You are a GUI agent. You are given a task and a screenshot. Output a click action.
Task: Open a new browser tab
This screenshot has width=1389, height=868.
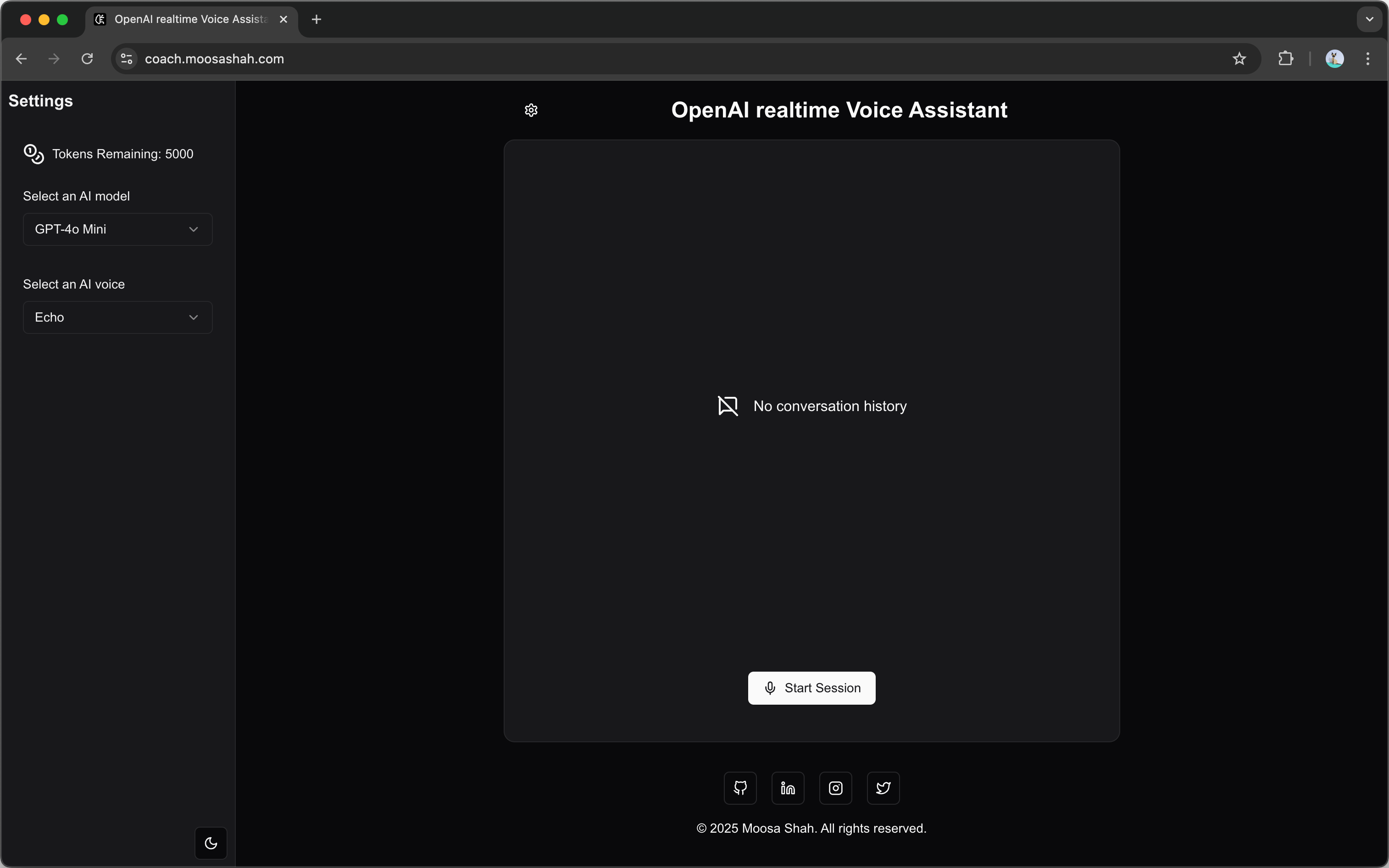coord(316,20)
